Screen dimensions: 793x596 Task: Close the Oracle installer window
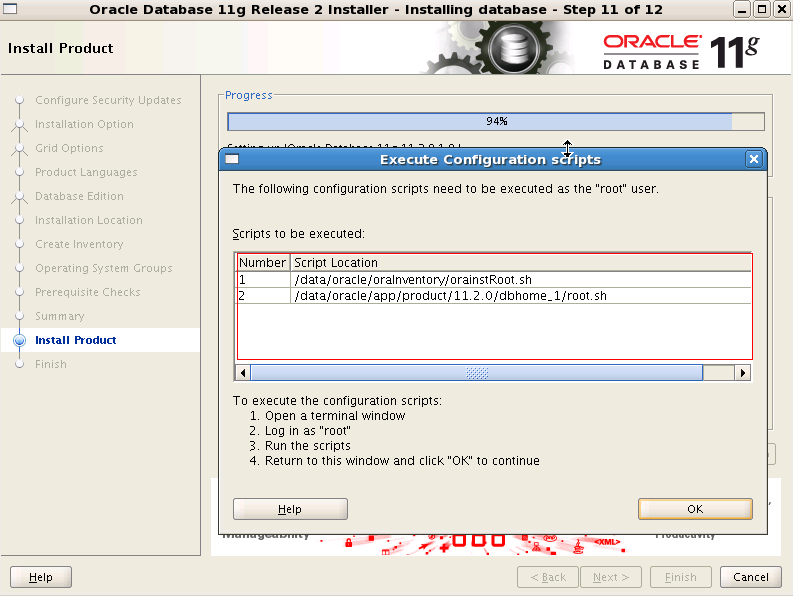coord(781,9)
